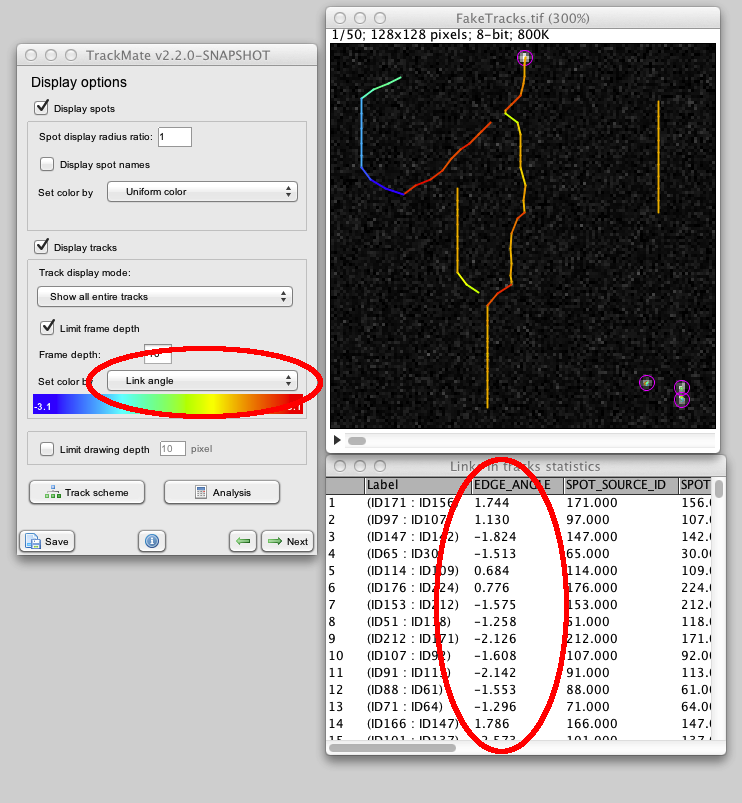Open track color Link angle dropdown
742x803 pixels.
202,381
